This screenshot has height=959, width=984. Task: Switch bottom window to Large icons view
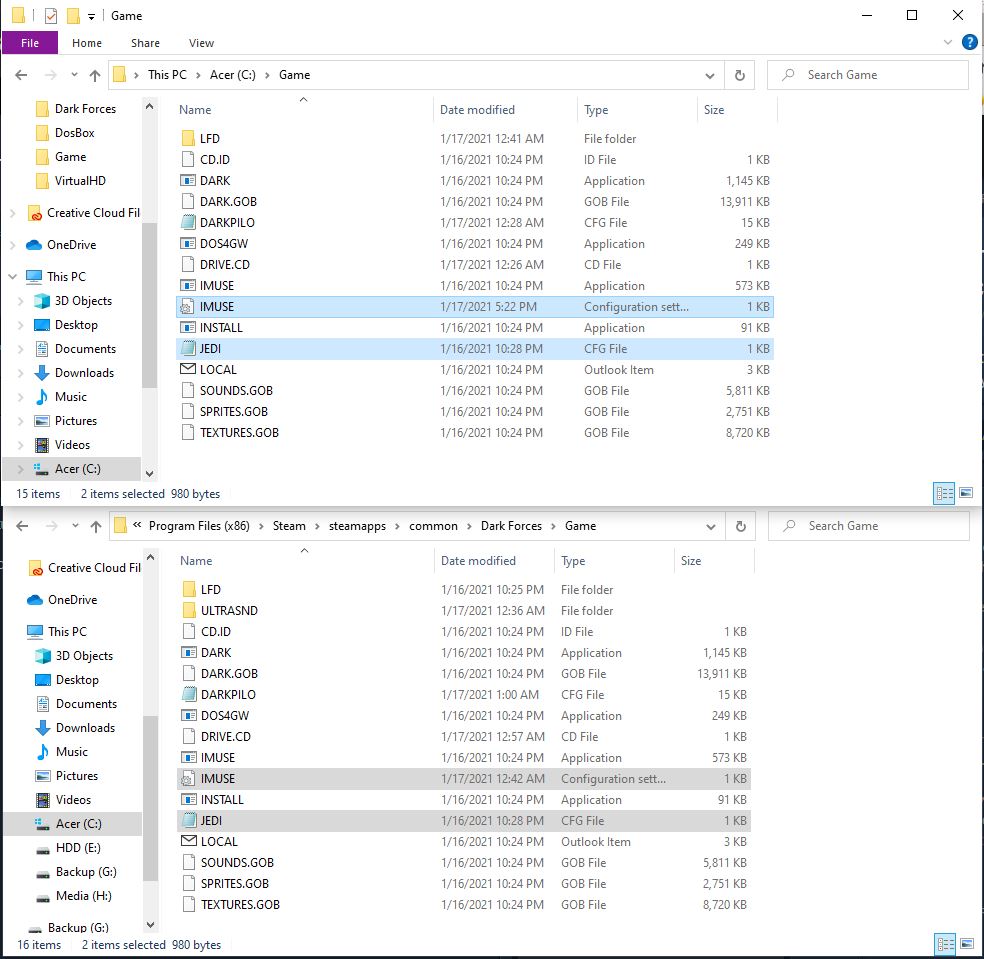966,943
